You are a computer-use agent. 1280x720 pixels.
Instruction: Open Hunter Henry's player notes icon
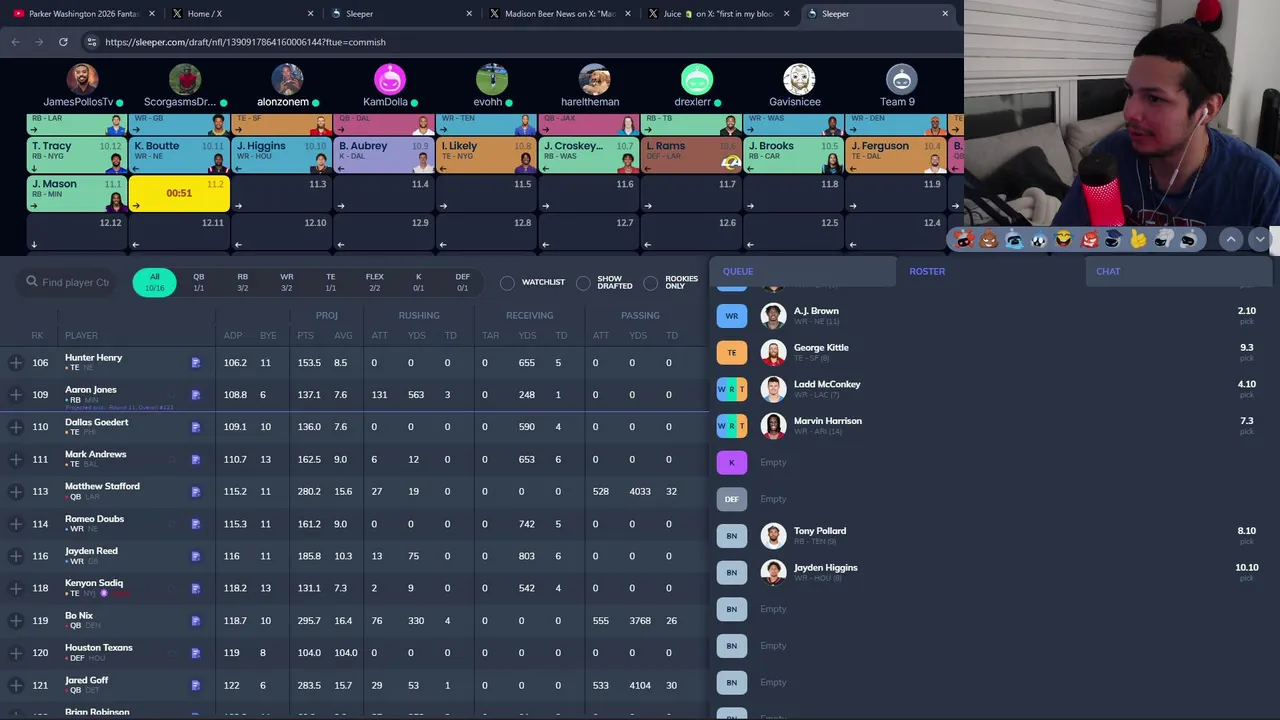[x=196, y=363]
